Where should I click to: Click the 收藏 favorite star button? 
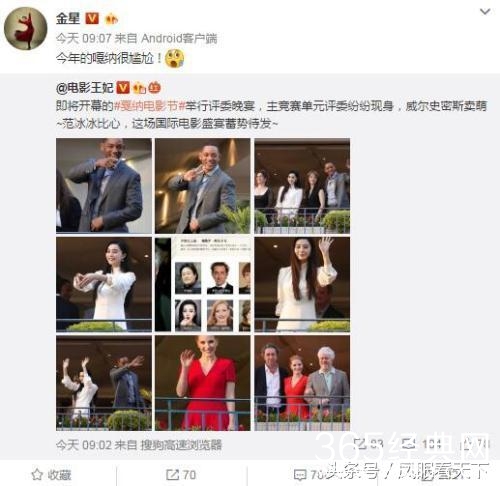coord(51,475)
